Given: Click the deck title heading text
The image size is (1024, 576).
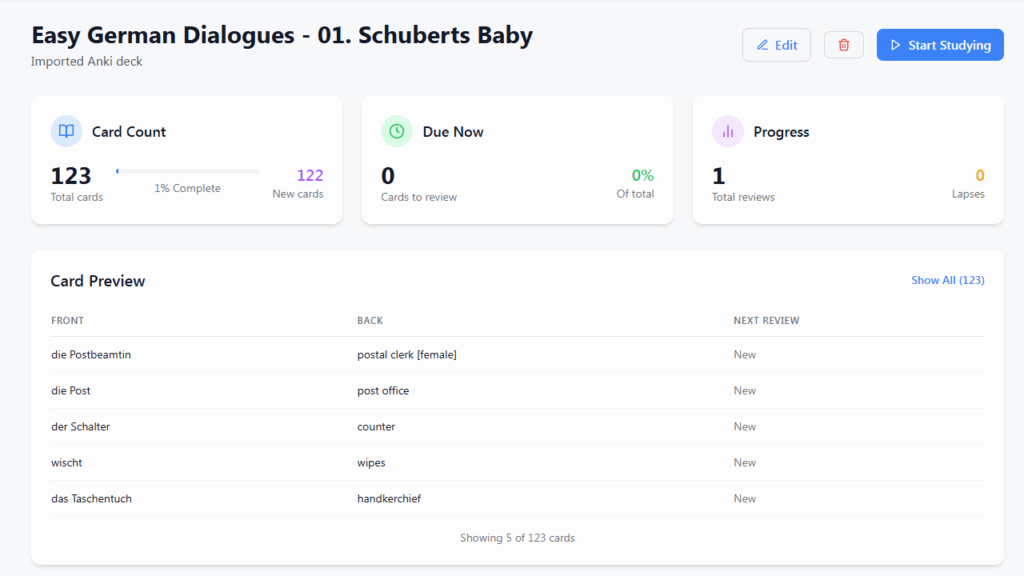Looking at the screenshot, I should tap(281, 35).
